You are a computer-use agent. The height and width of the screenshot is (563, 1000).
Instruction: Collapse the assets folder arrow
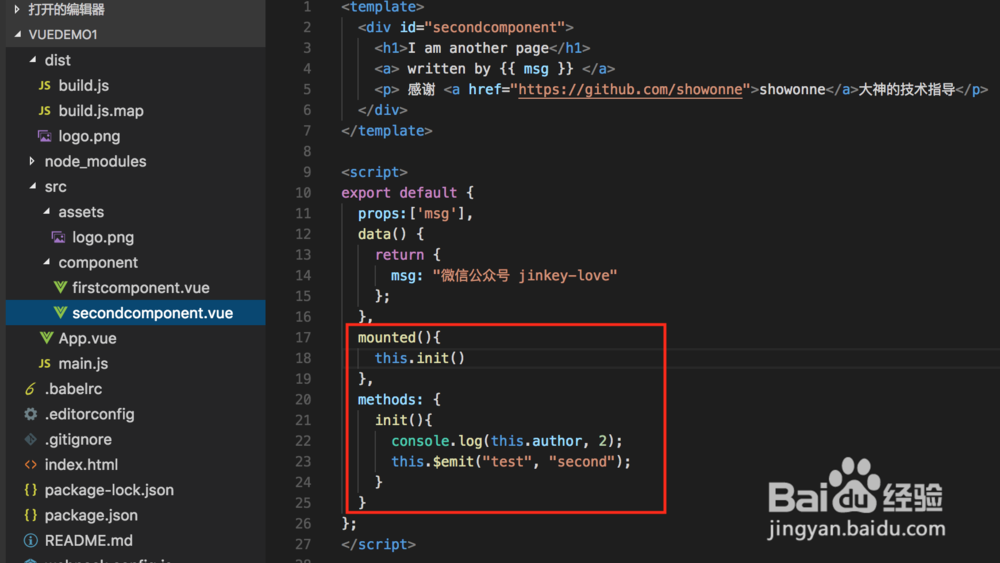(x=47, y=212)
